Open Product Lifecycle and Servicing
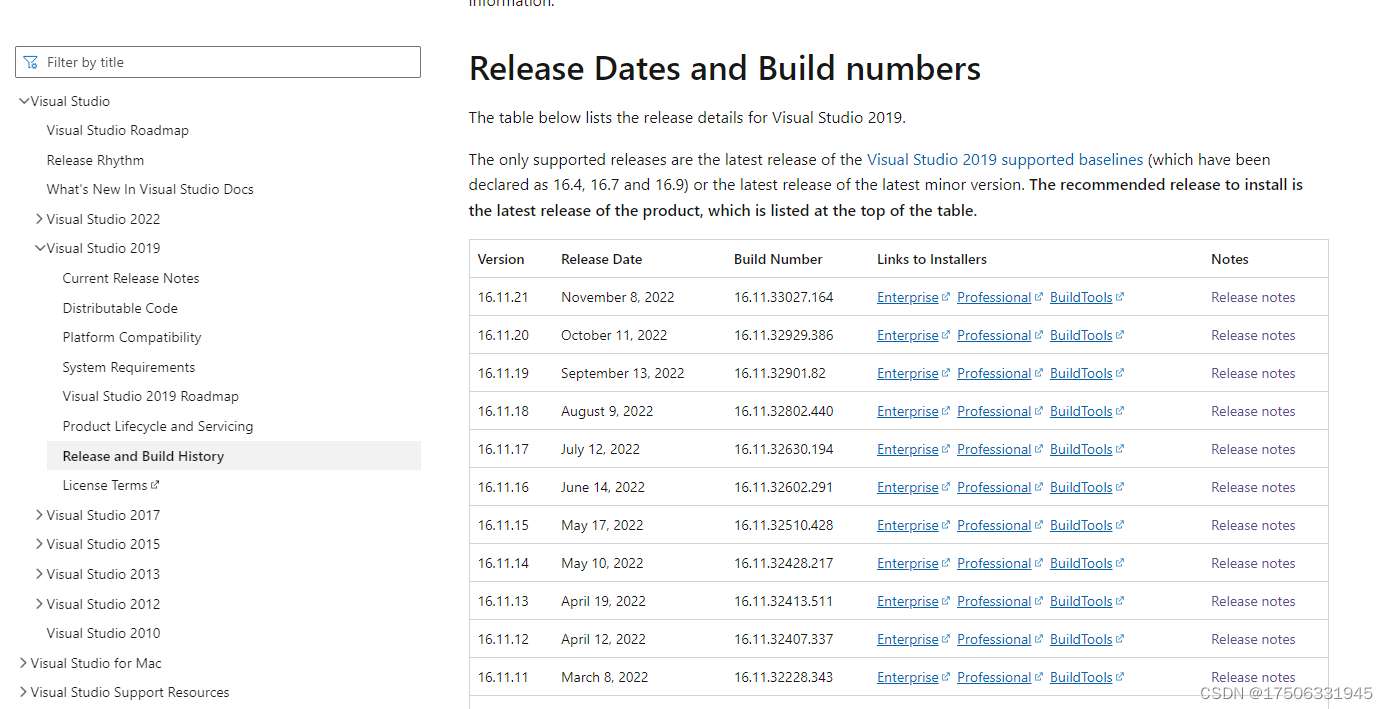This screenshot has height=709, width=1388. 158,426
